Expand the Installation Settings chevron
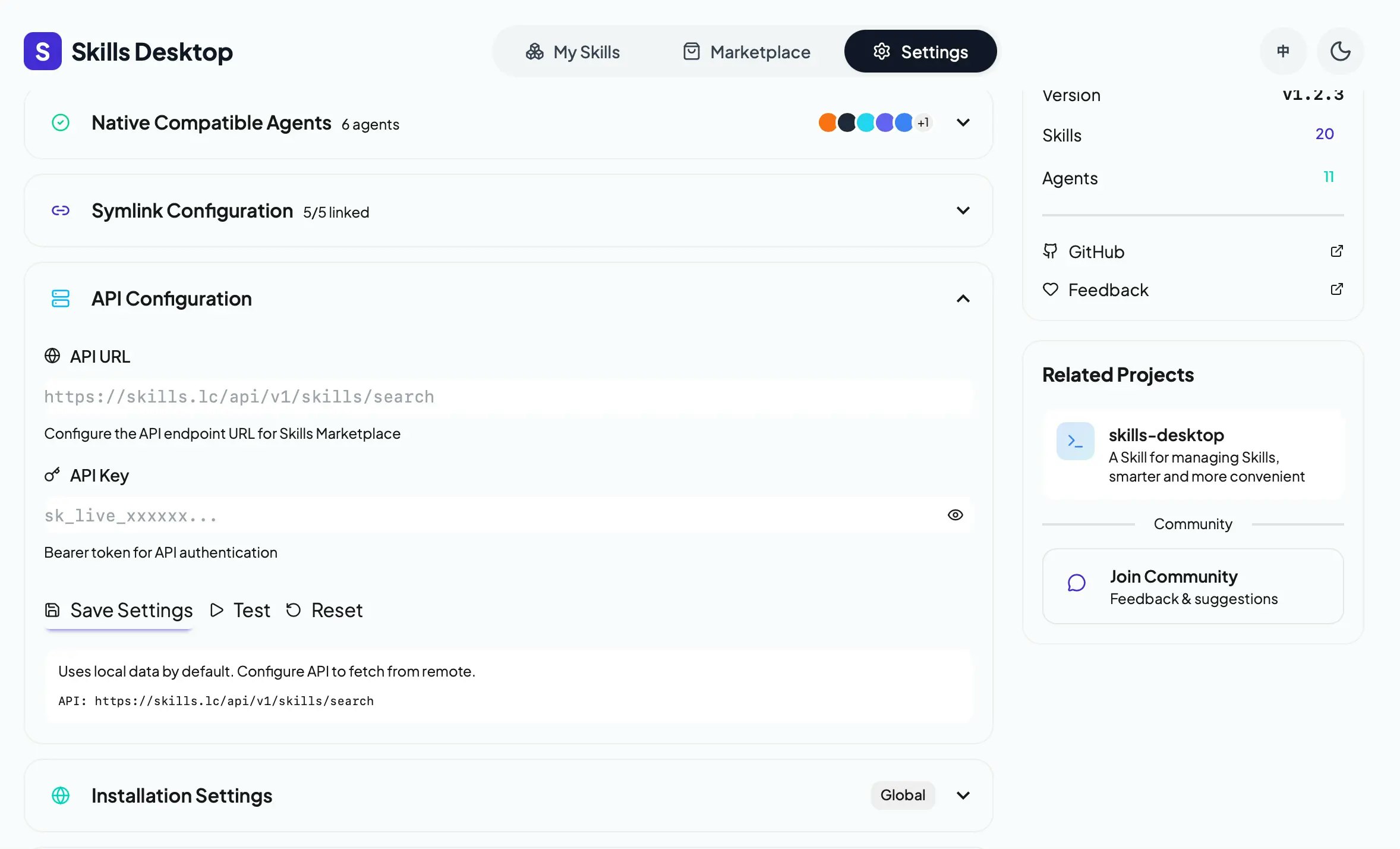1400x849 pixels. coord(963,795)
